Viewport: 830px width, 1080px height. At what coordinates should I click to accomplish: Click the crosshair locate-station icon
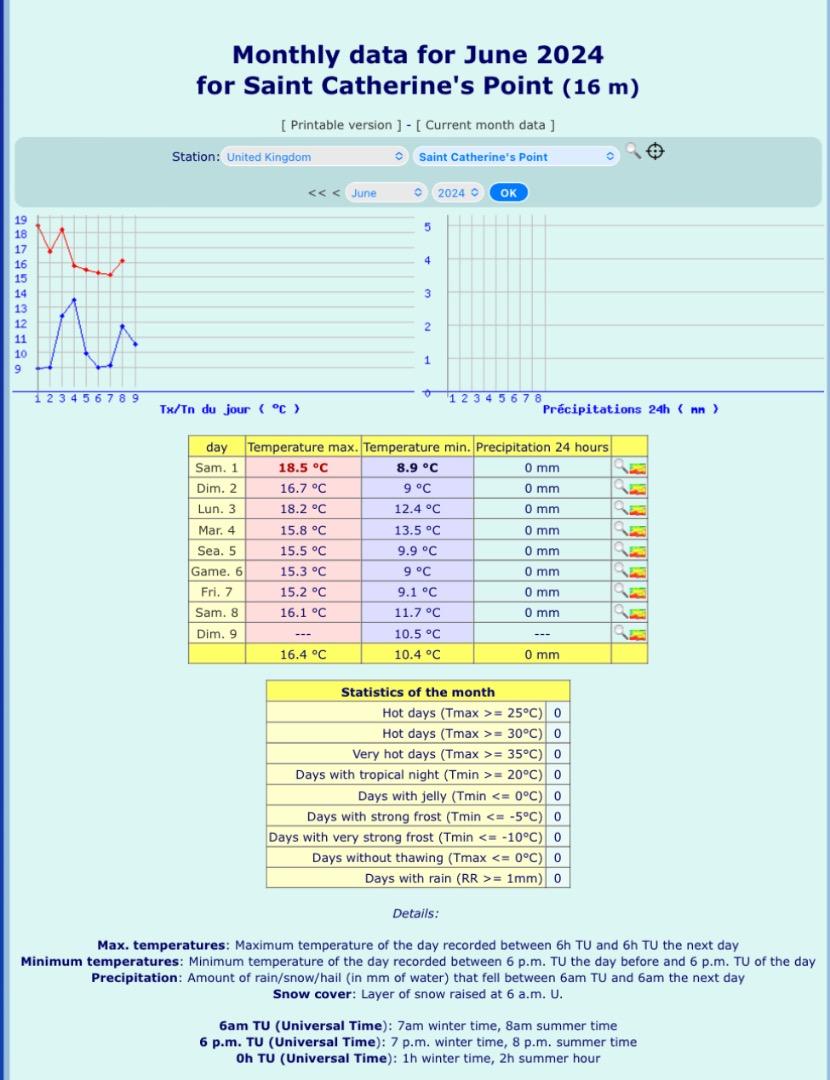[x=655, y=151]
